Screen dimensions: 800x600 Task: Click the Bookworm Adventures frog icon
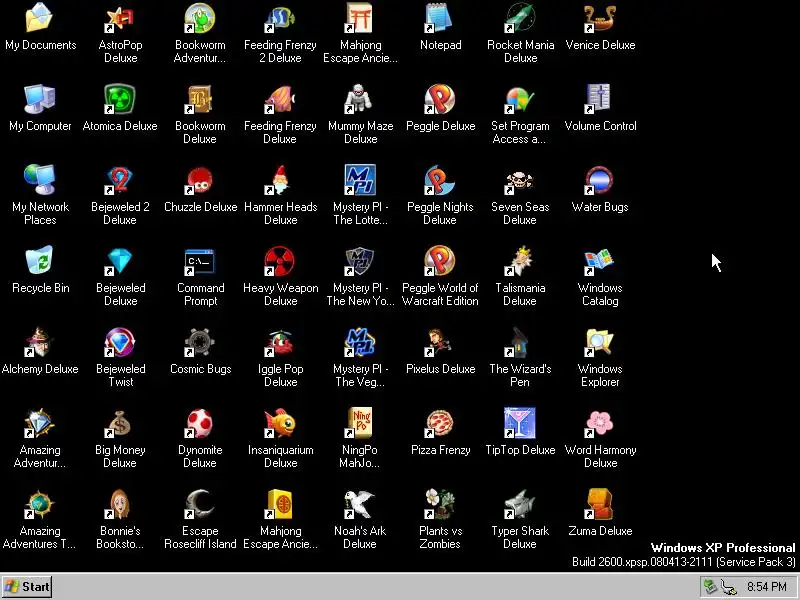200,17
